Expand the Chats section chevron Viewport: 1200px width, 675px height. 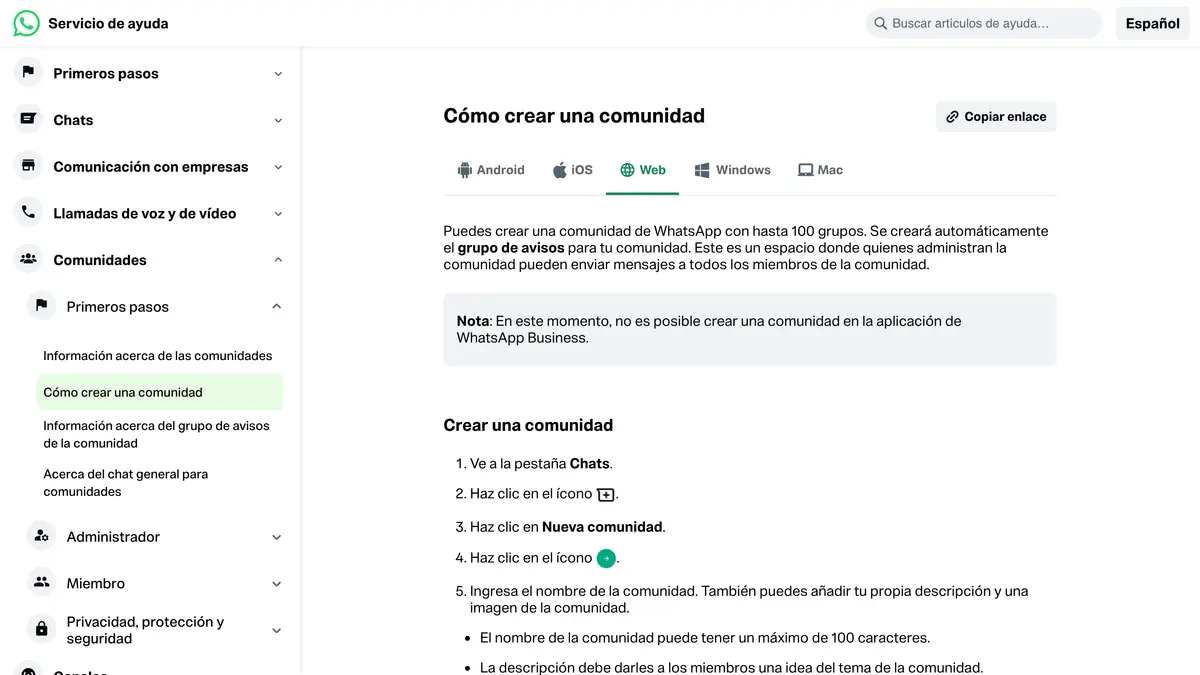click(x=278, y=120)
